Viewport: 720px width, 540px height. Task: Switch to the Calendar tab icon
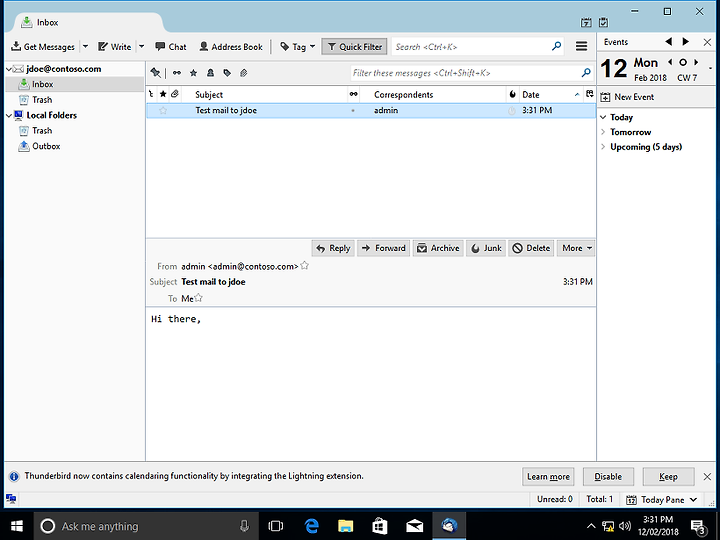pyautogui.click(x=586, y=22)
